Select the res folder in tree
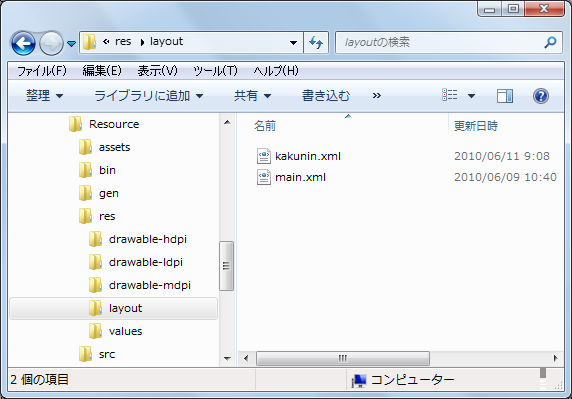 point(107,216)
